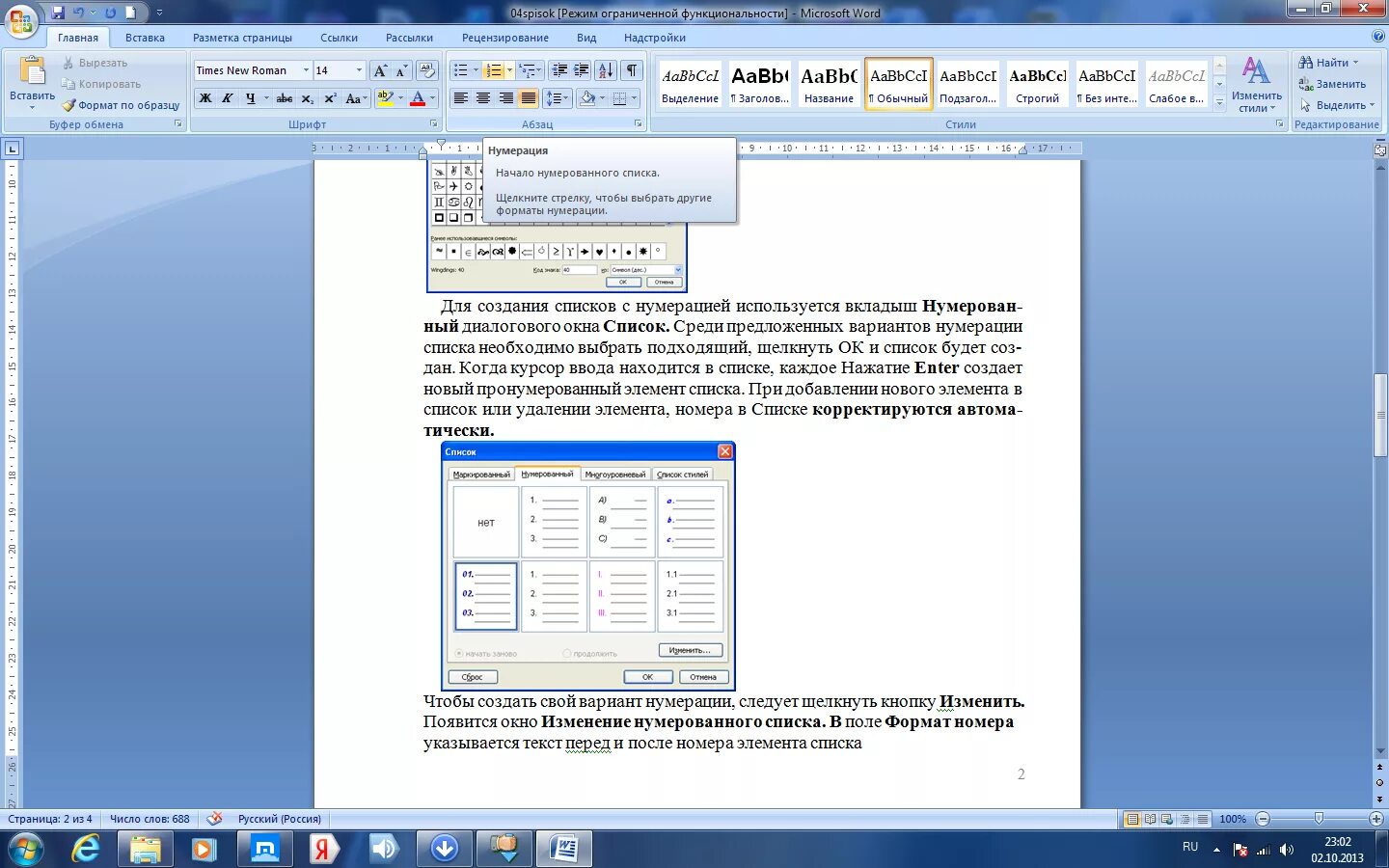Click the Clear Formatting eraser icon

(x=427, y=70)
